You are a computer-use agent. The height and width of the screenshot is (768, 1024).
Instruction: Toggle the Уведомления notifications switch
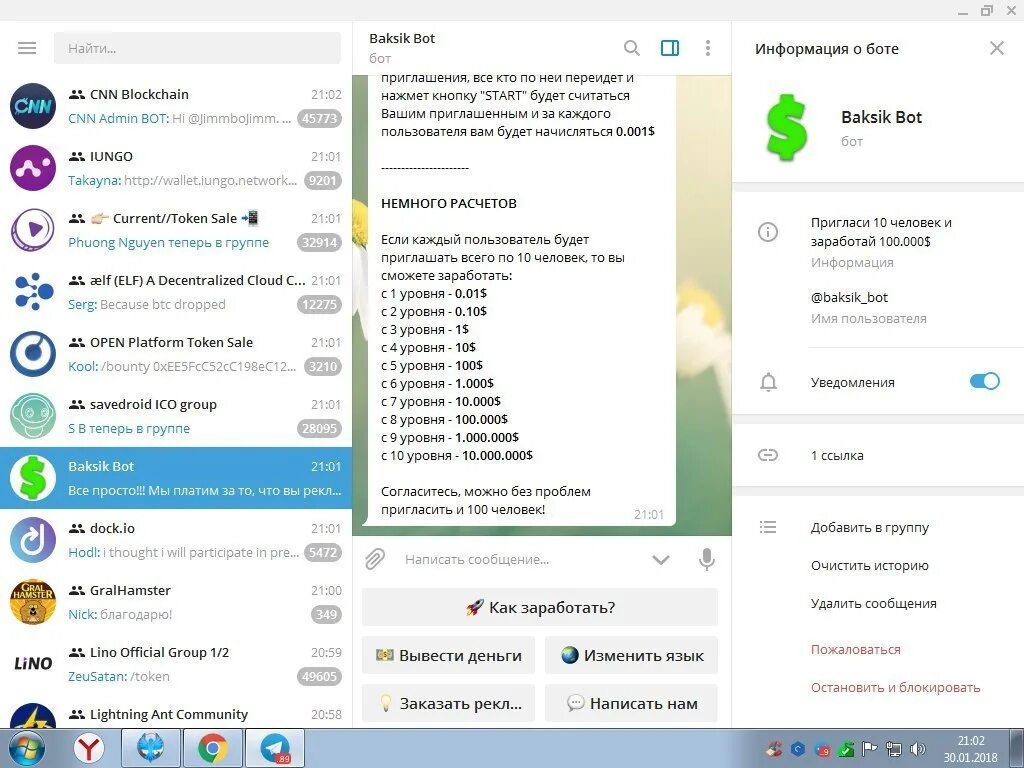tap(985, 381)
